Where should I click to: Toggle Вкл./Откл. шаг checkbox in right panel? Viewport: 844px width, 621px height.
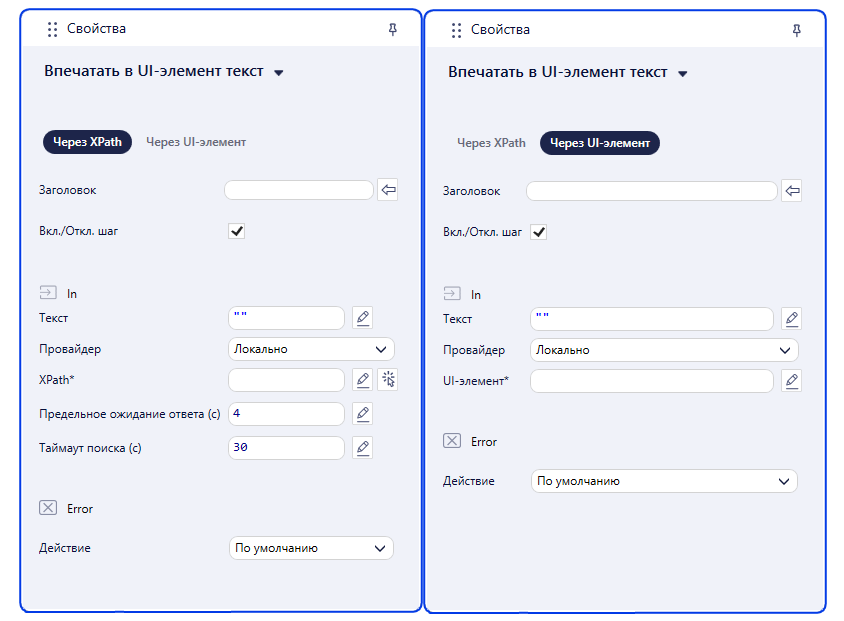tap(539, 232)
